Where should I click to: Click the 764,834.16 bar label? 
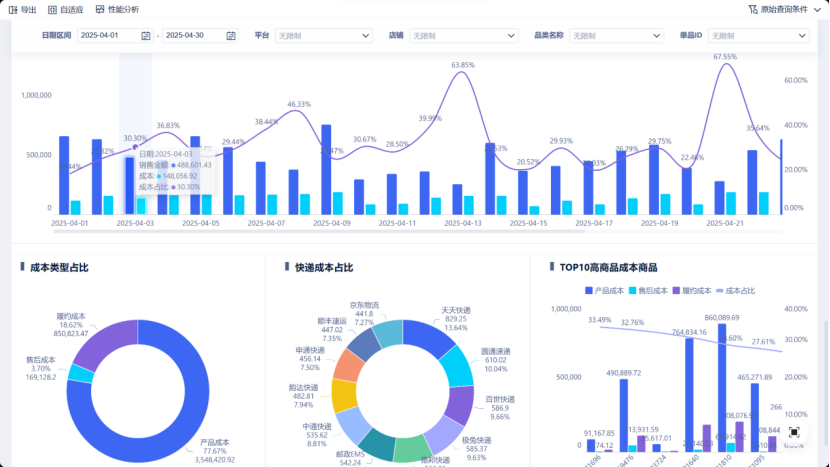tap(689, 333)
